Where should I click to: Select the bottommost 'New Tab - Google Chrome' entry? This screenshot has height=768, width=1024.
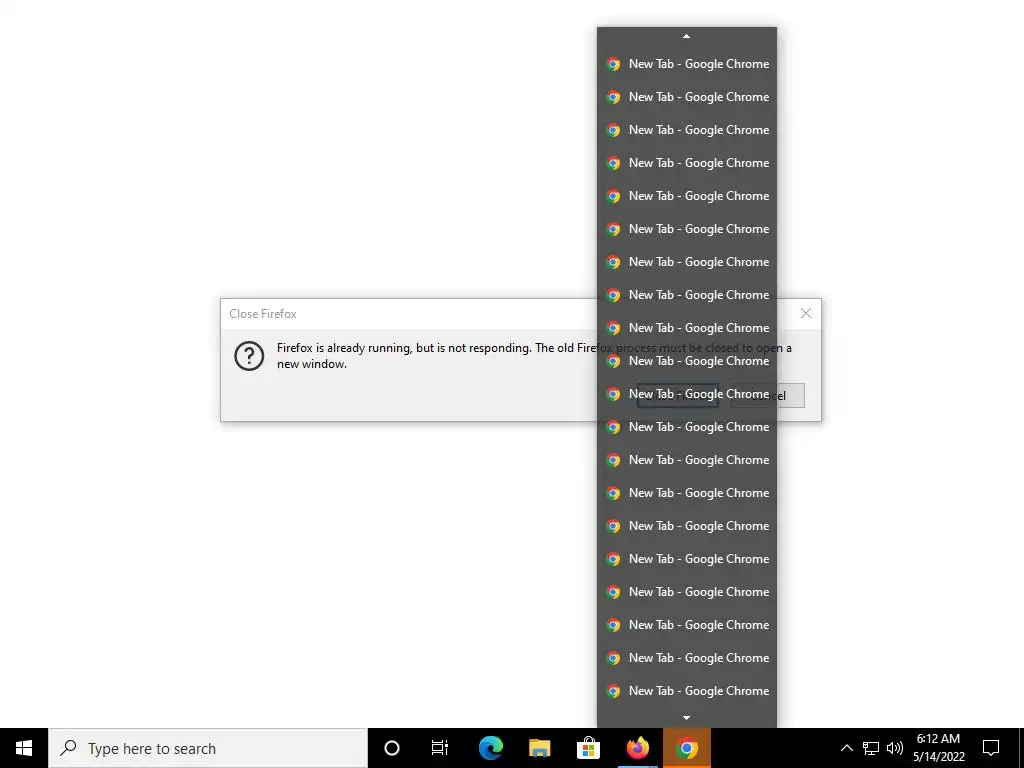686,691
